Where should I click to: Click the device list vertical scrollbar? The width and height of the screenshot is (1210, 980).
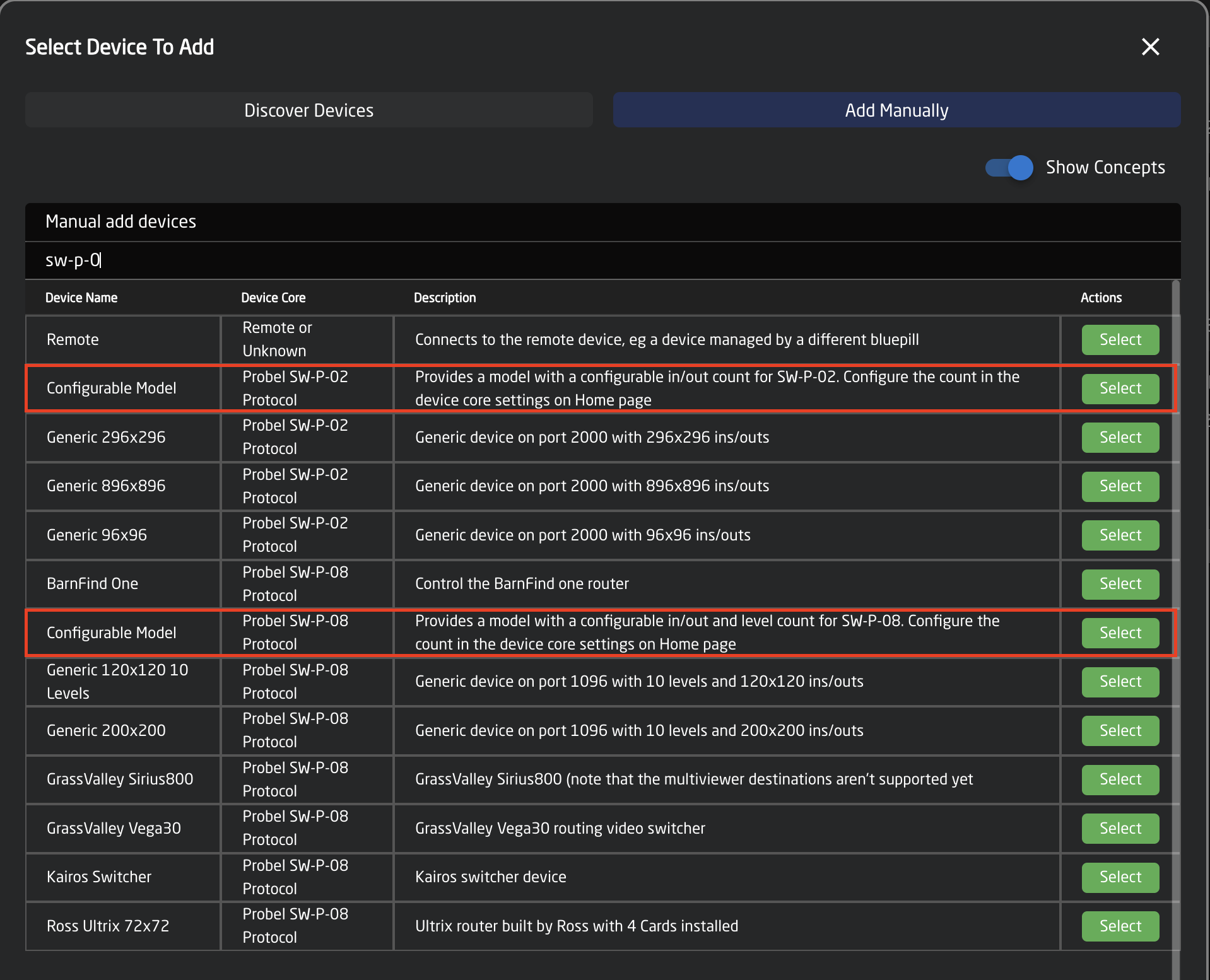coord(1175,629)
